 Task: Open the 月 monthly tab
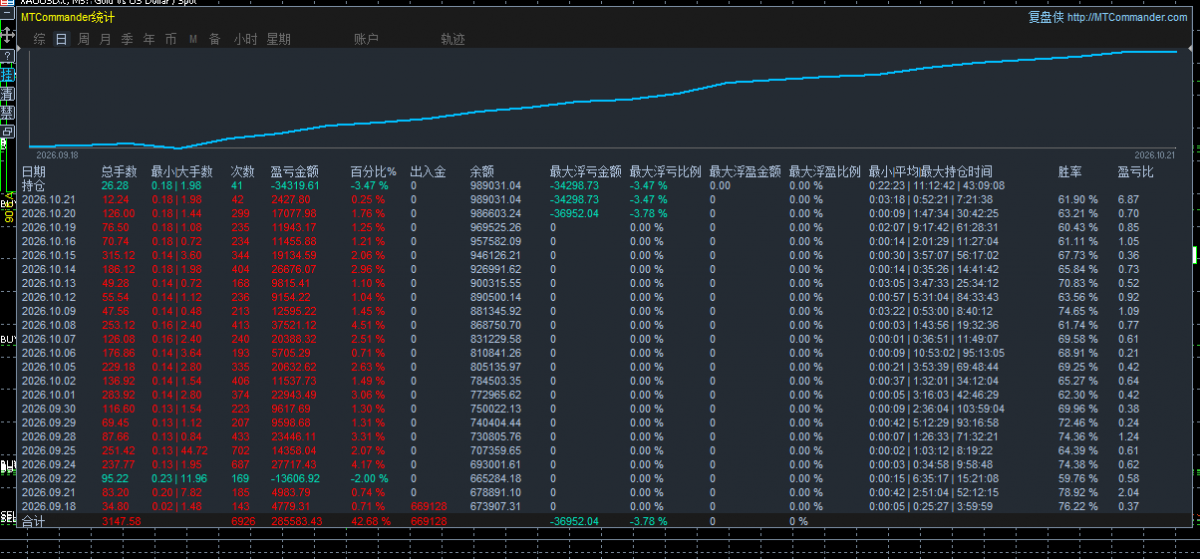pyautogui.click(x=105, y=39)
